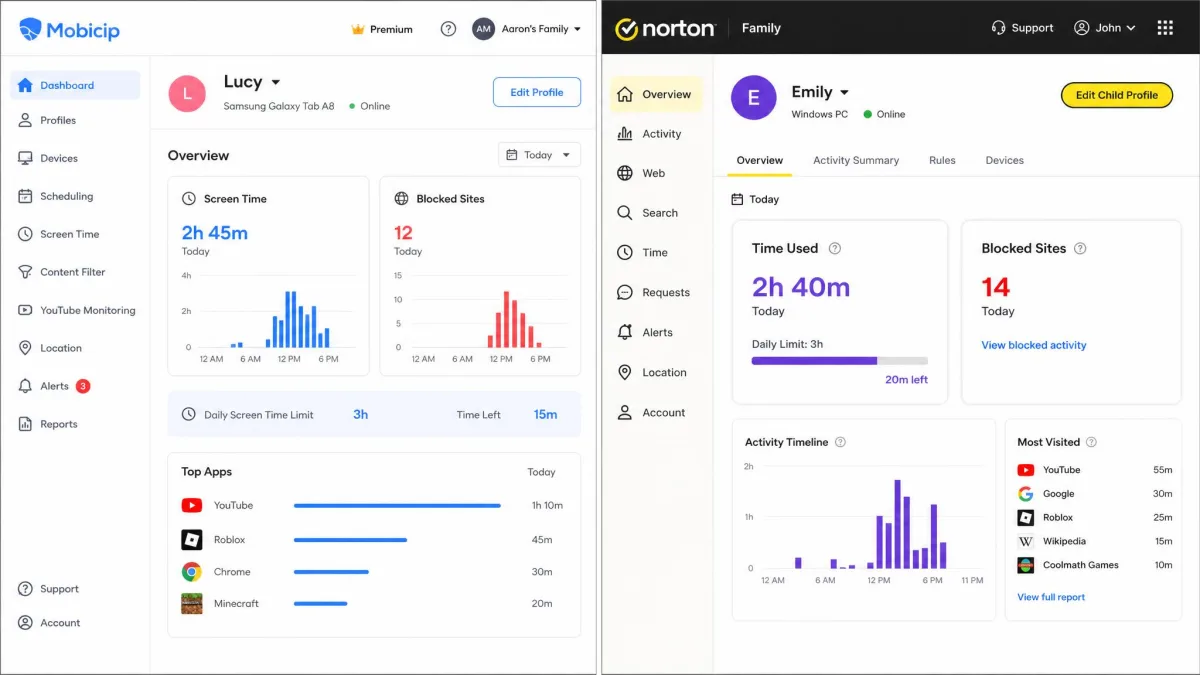Viewport: 1200px width, 675px height.
Task: Click the Roblox app icon in Top Apps
Action: [x=191, y=539]
